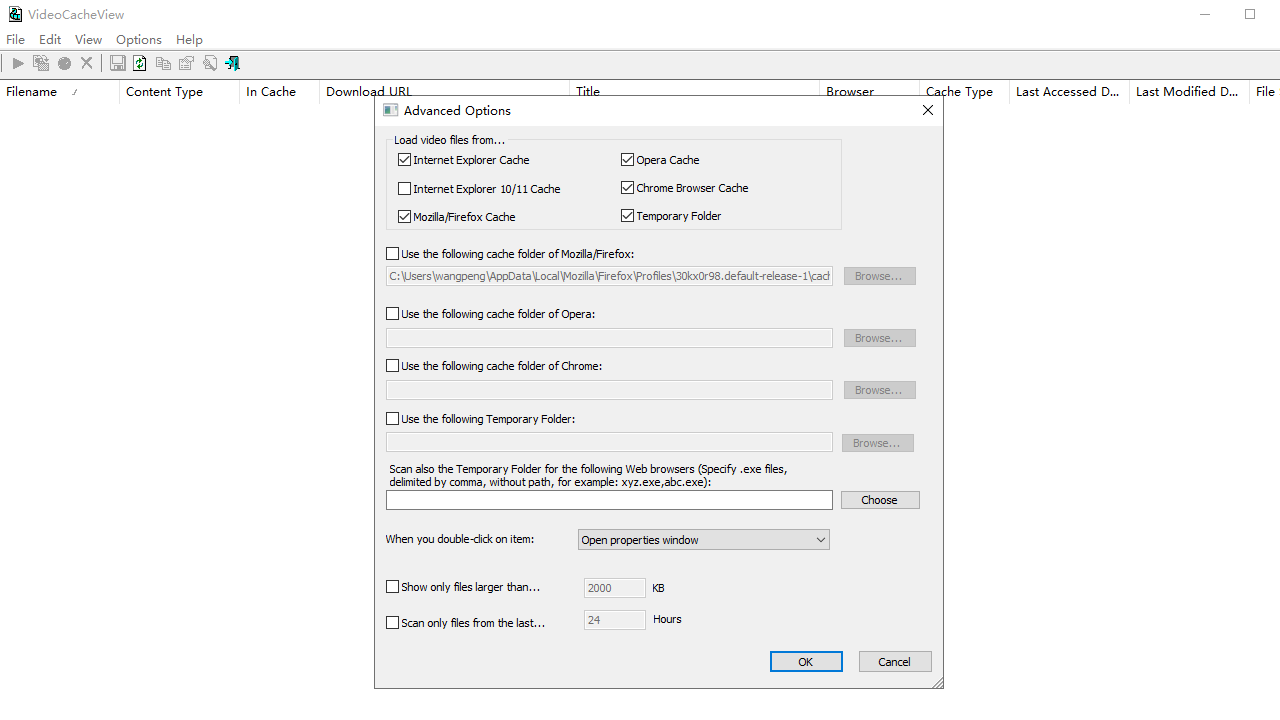Click the Properties toolbar icon
This screenshot has height=720, width=1280.
coord(186,64)
